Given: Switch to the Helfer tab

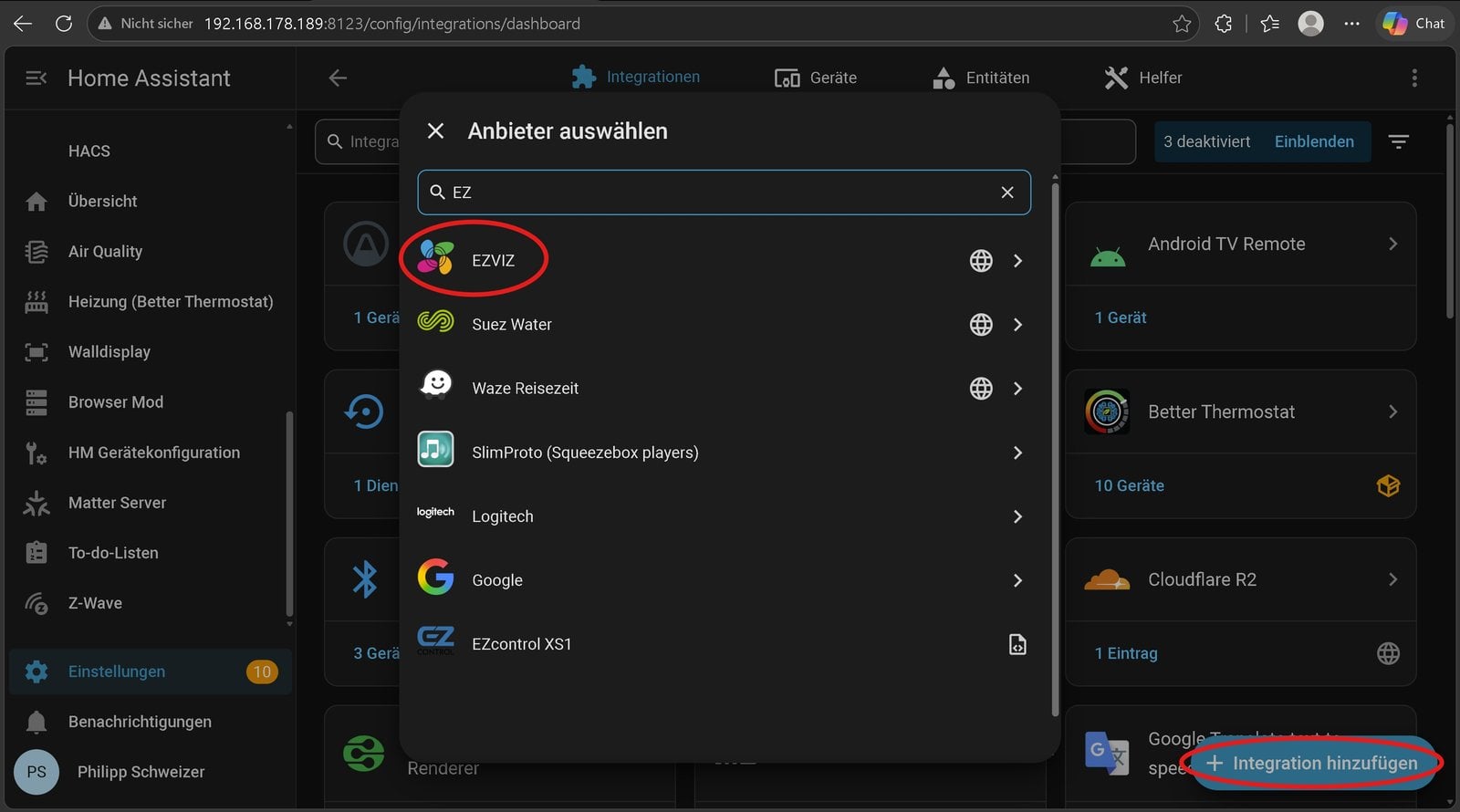Looking at the screenshot, I should click(x=1143, y=78).
